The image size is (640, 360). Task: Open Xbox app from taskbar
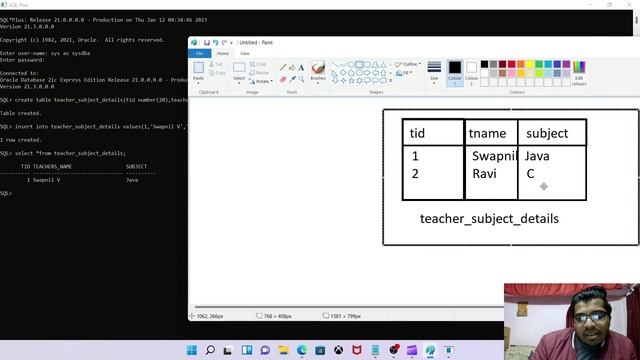point(338,350)
